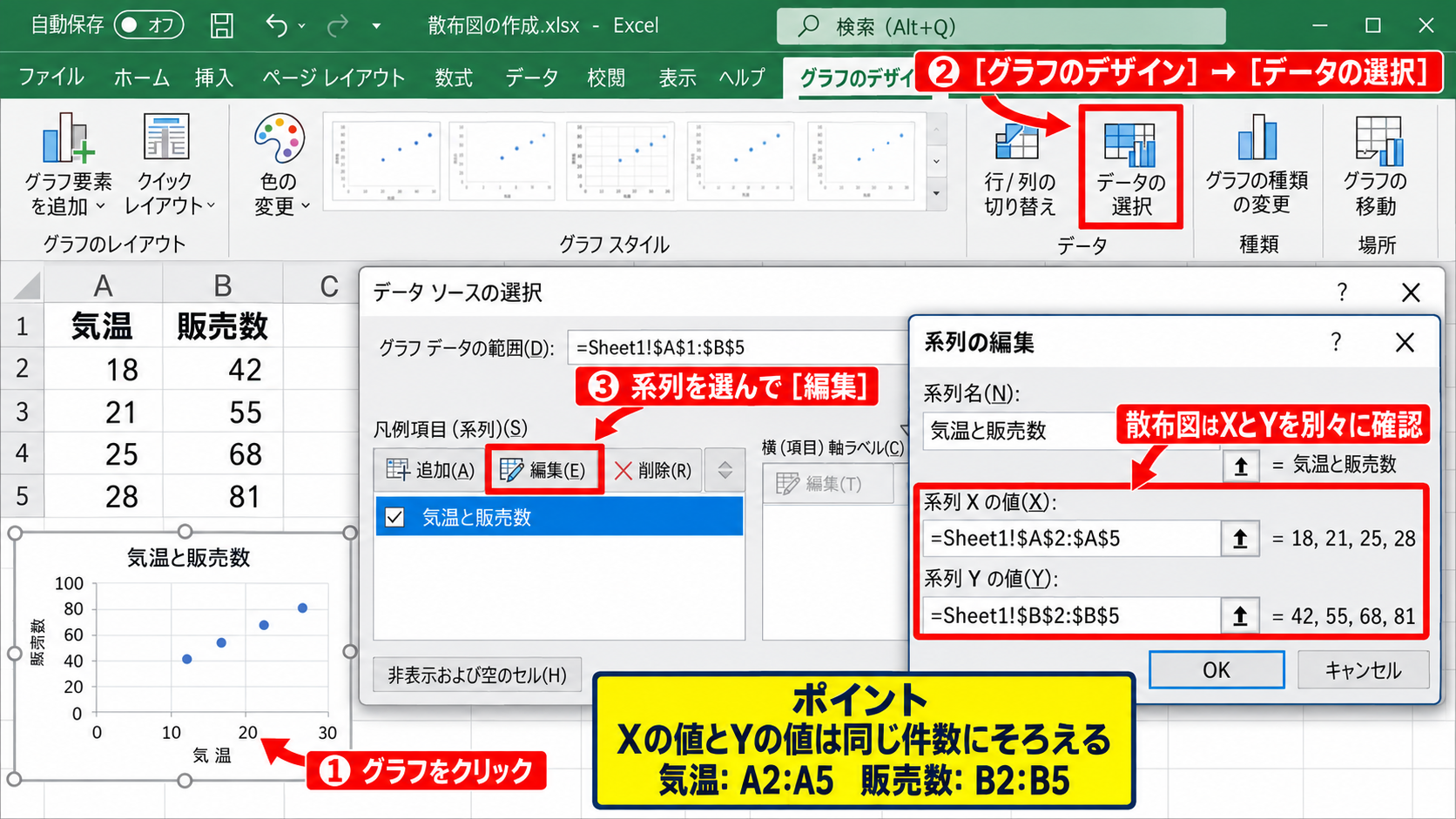The width and height of the screenshot is (1456, 819).
Task: Switch to the ページ レイアウト tab
Action: click(334, 77)
